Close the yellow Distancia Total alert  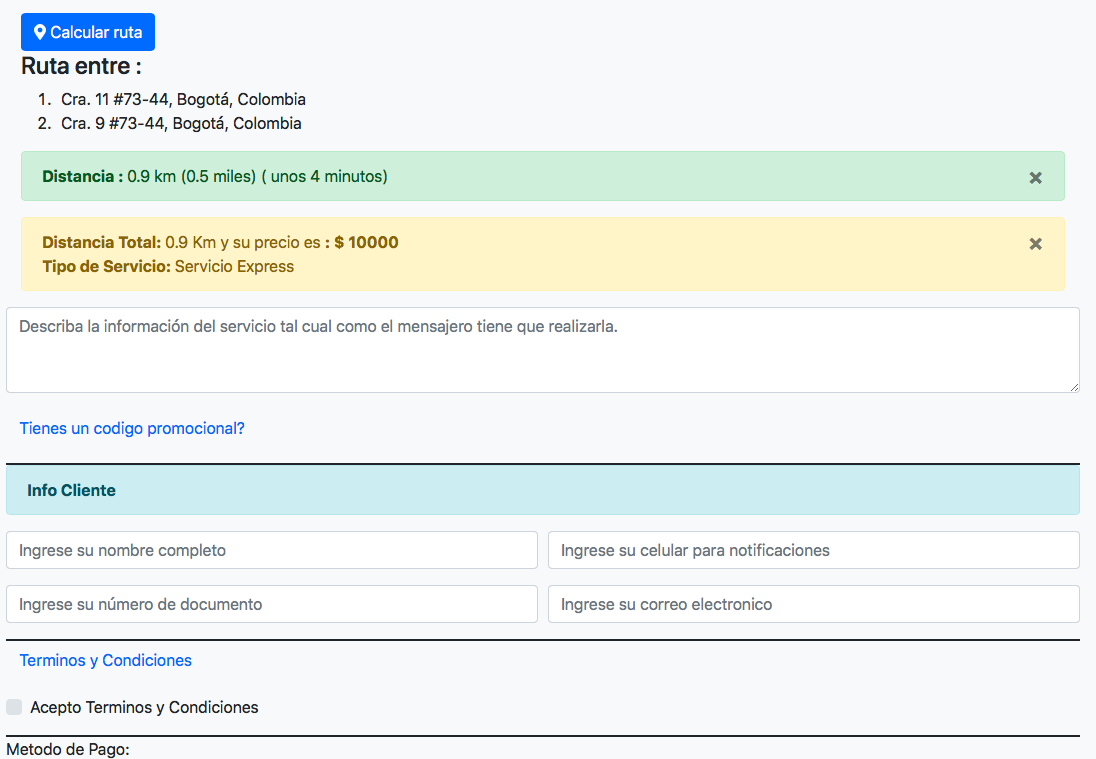(x=1035, y=243)
